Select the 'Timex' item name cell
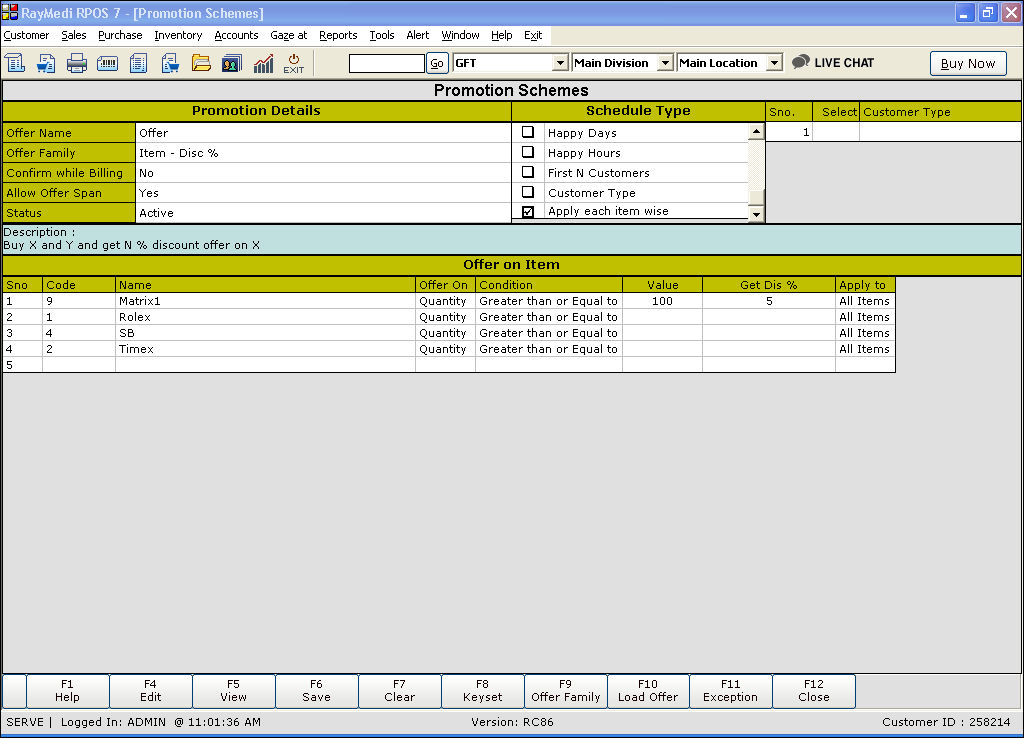 point(265,349)
